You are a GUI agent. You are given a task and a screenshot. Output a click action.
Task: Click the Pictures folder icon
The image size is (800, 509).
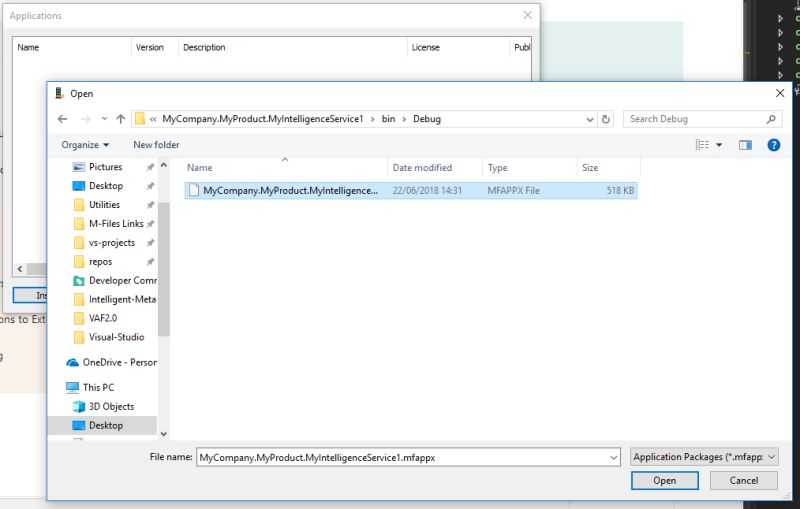[x=79, y=167]
